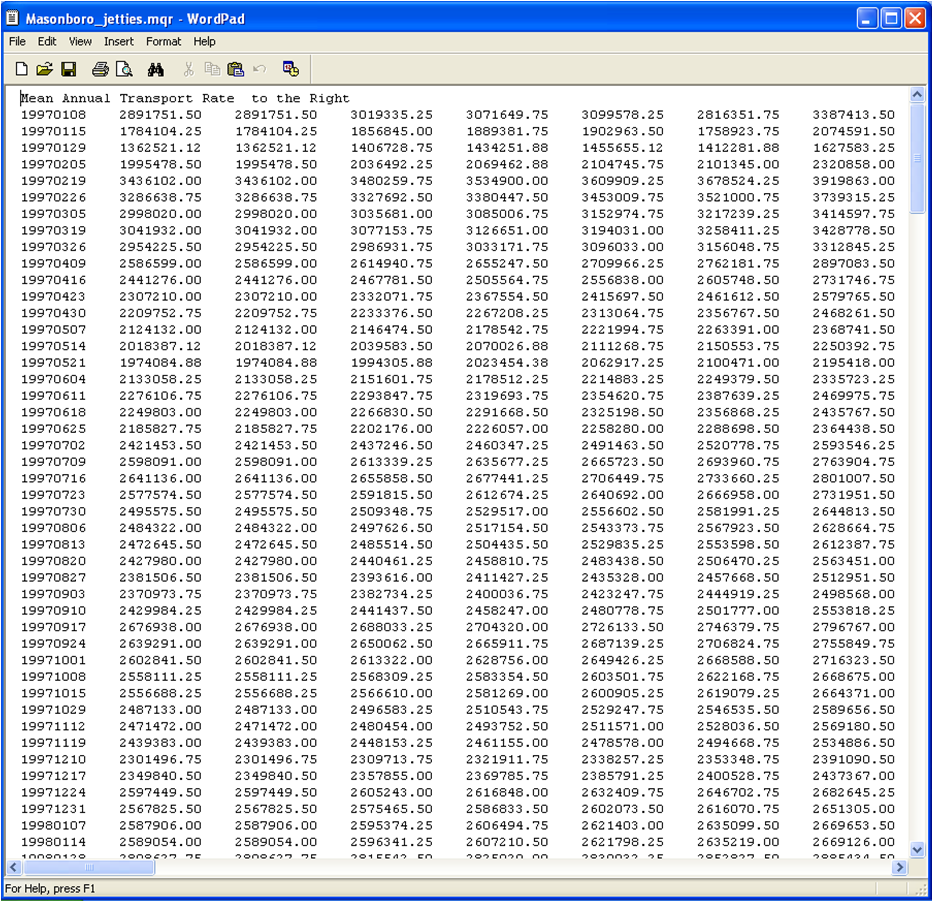Click the Undo arrow icon

point(259,70)
